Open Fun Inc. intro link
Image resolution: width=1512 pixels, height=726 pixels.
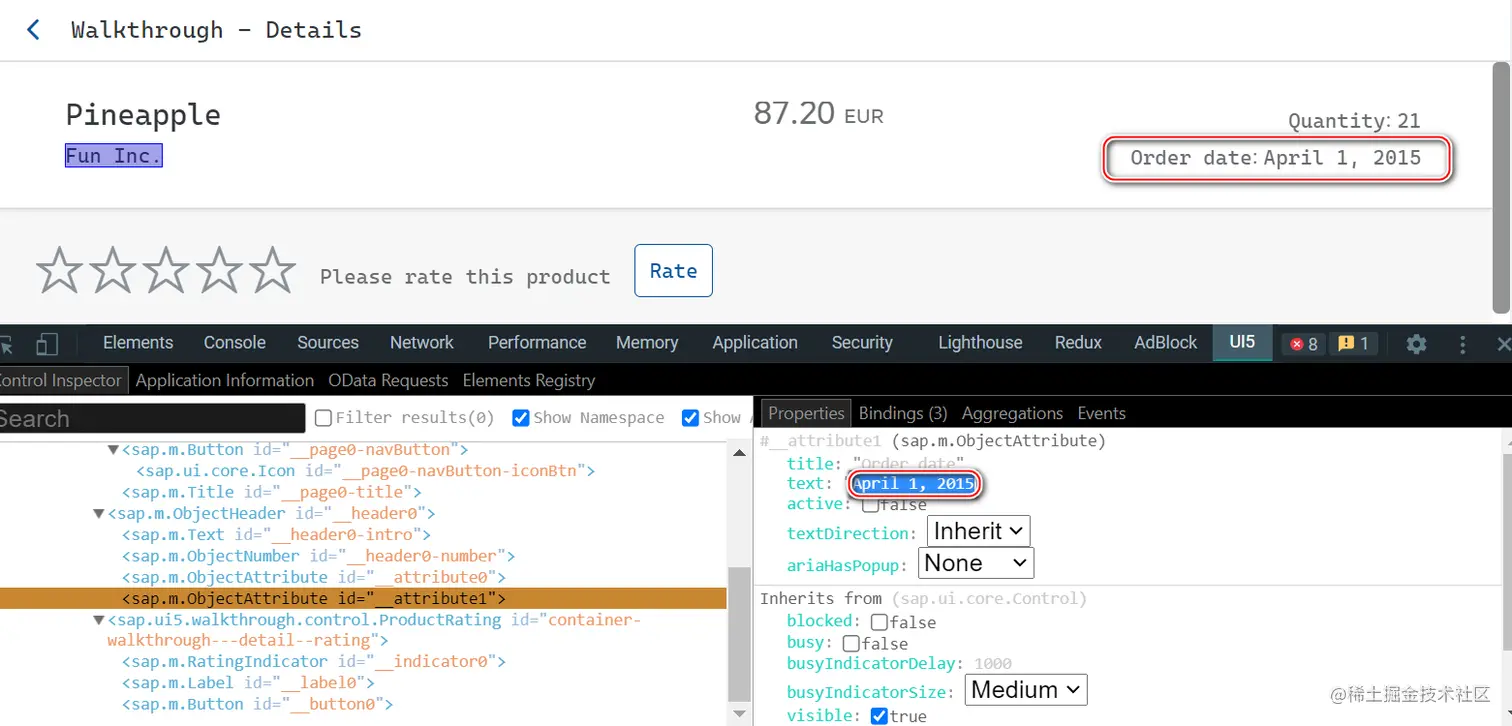tap(113, 156)
